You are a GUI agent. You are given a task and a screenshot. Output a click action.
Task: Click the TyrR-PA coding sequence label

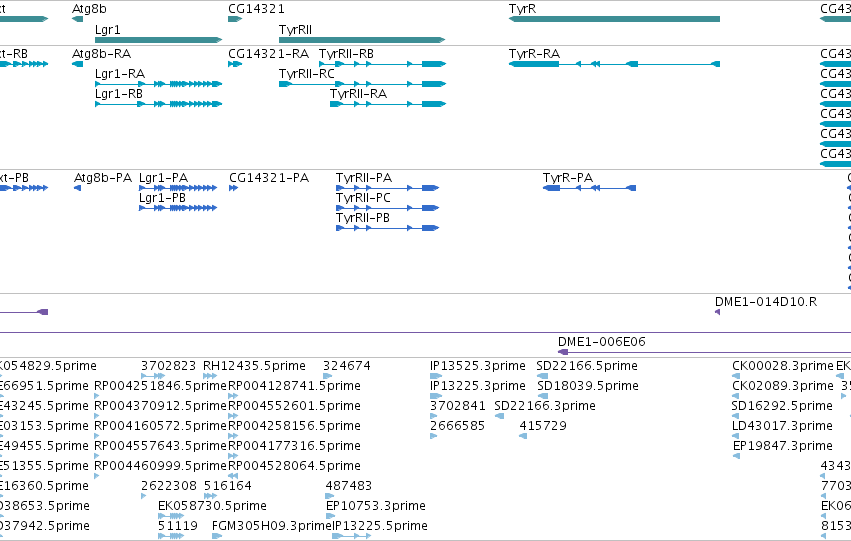coord(568,178)
